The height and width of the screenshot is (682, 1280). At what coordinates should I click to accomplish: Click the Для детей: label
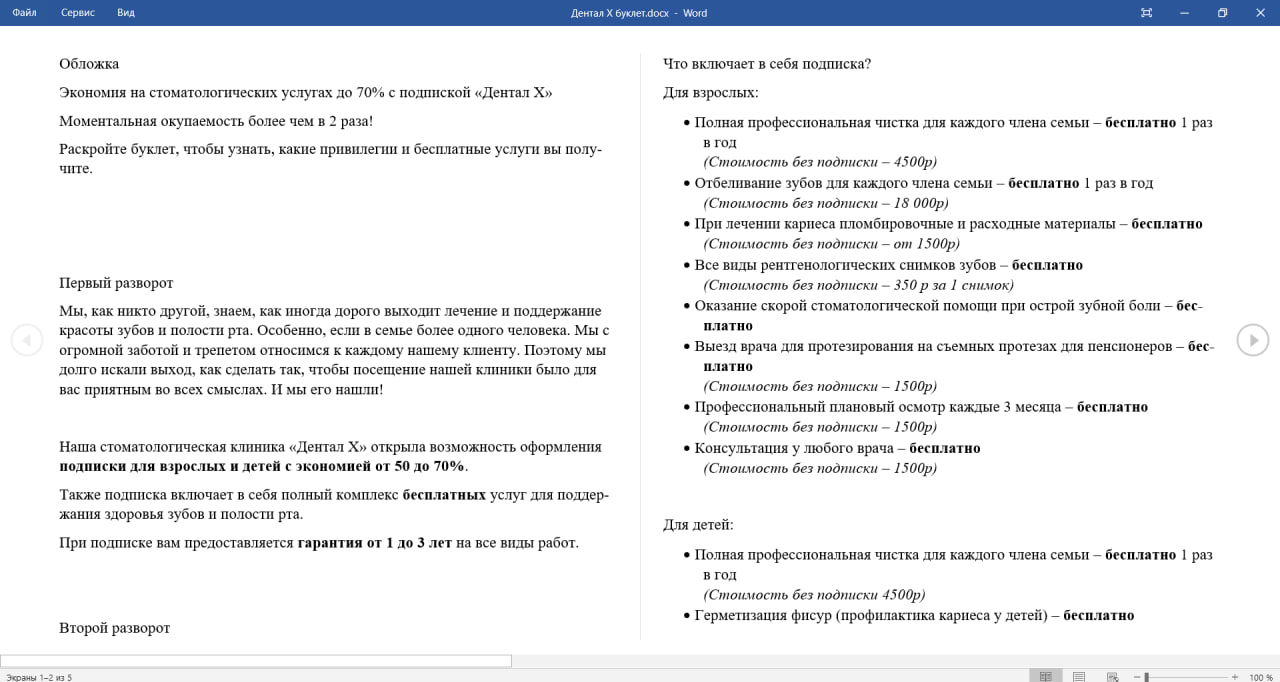(x=698, y=524)
